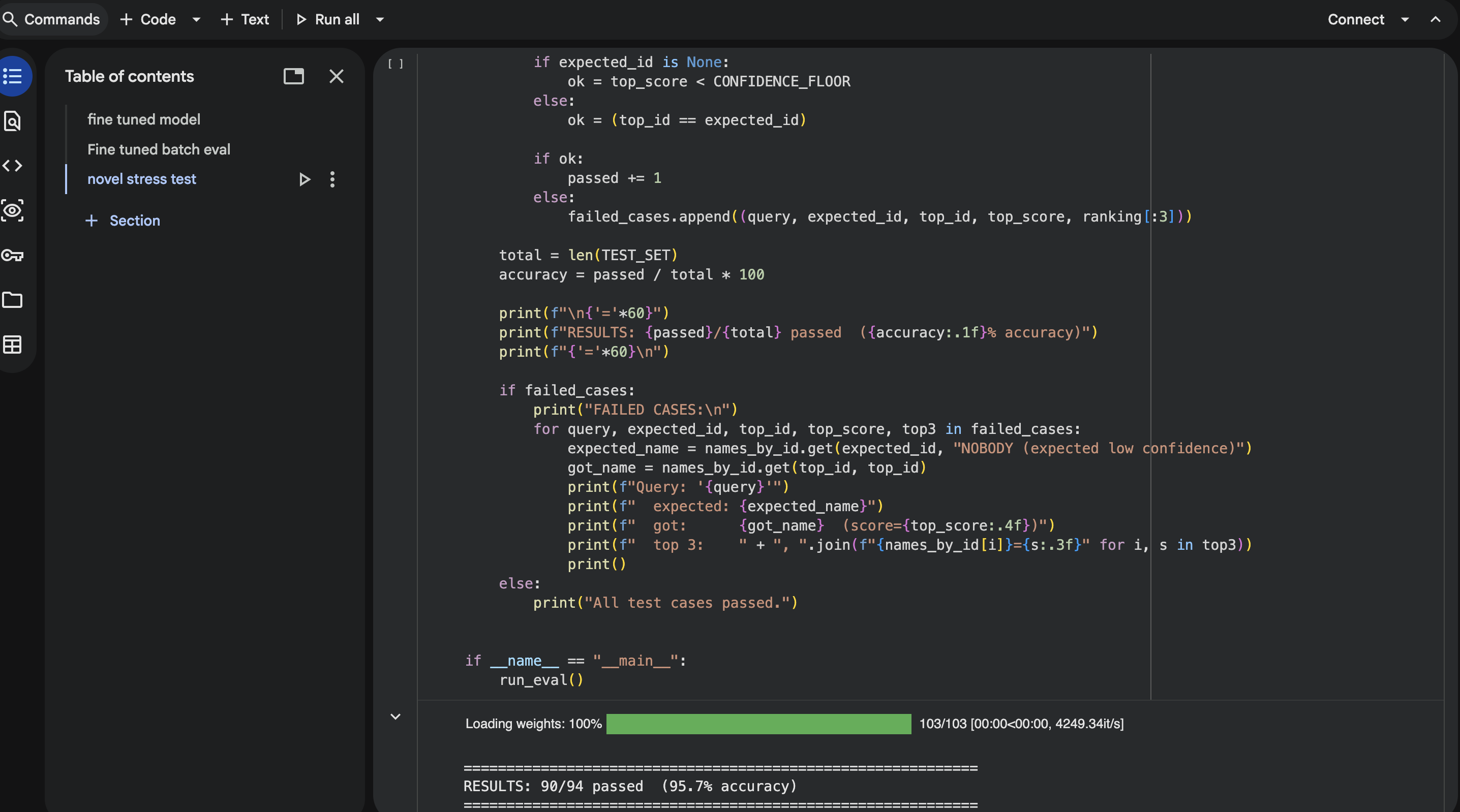Open the Secrets key sidebar icon
This screenshot has height=812, width=1460.
13,255
